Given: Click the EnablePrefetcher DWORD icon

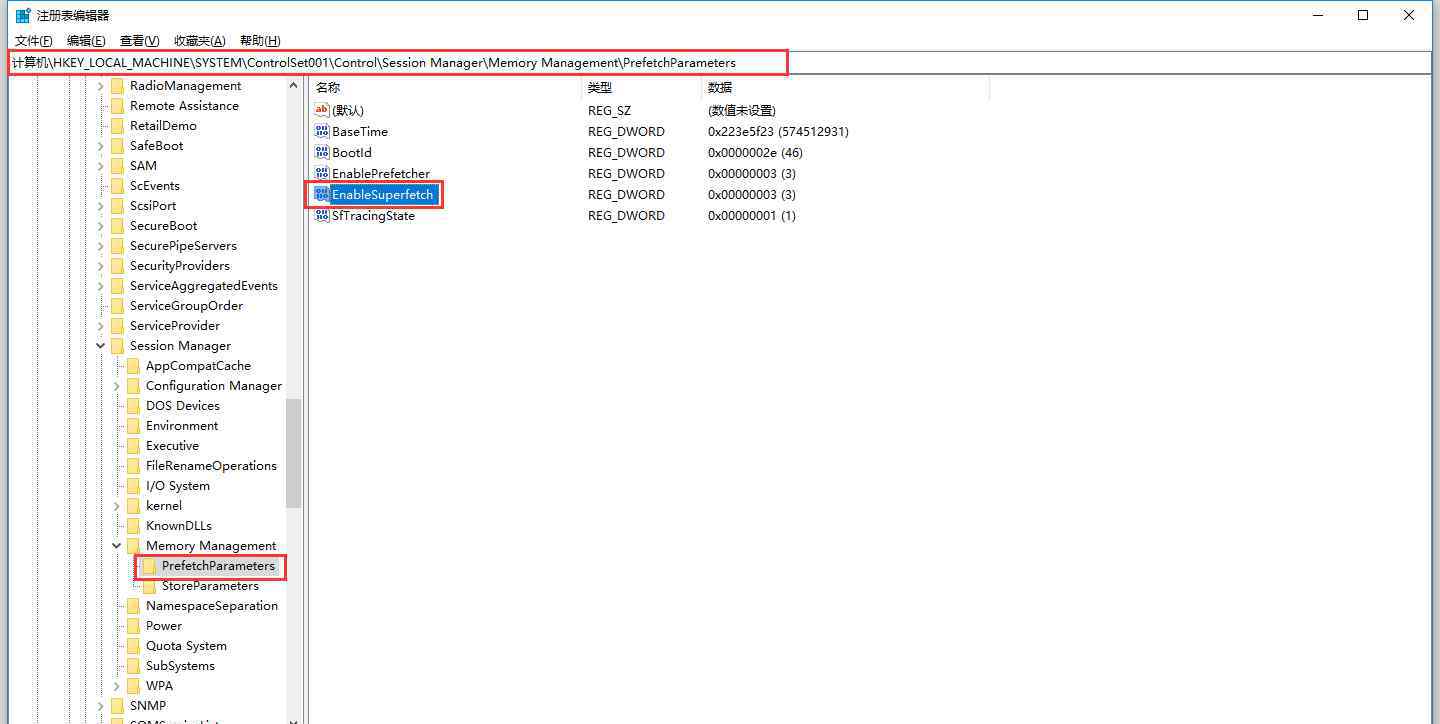Looking at the screenshot, I should tap(321, 173).
